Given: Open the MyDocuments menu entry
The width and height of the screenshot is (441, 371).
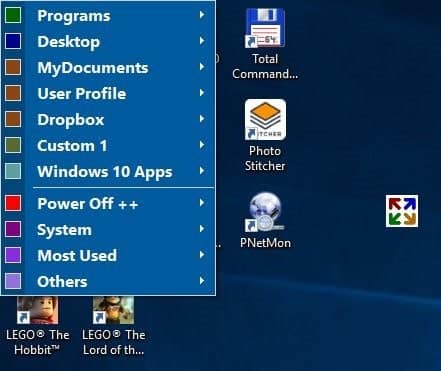Looking at the screenshot, I should click(108, 67).
